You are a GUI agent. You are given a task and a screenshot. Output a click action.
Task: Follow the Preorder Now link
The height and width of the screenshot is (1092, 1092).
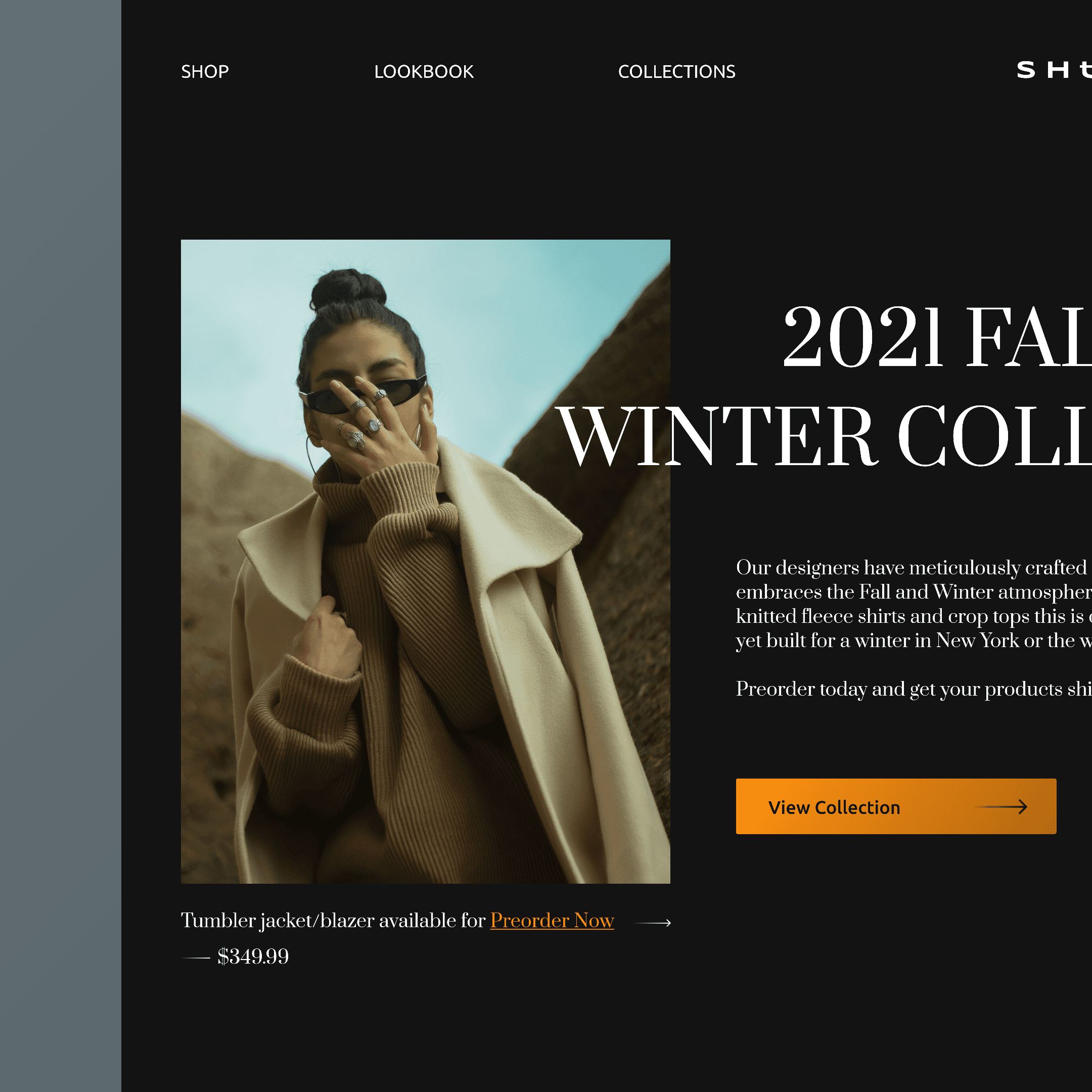click(552, 921)
